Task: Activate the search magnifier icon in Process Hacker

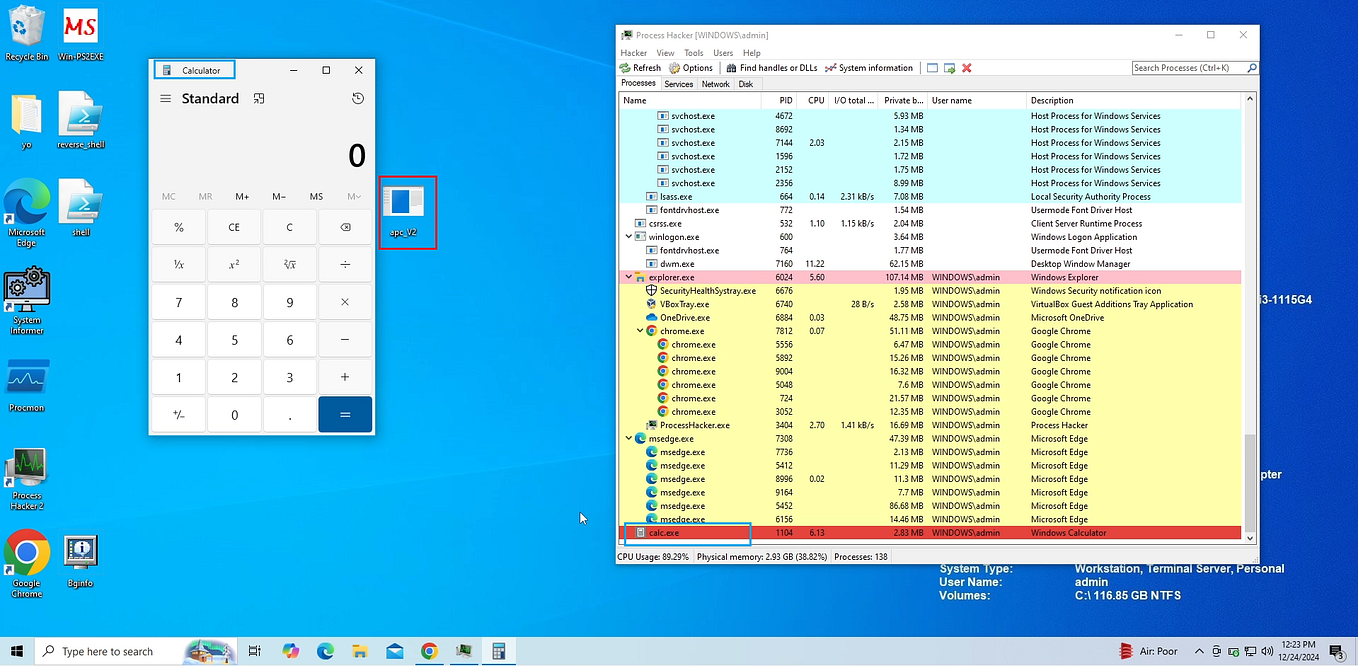Action: tap(1249, 68)
